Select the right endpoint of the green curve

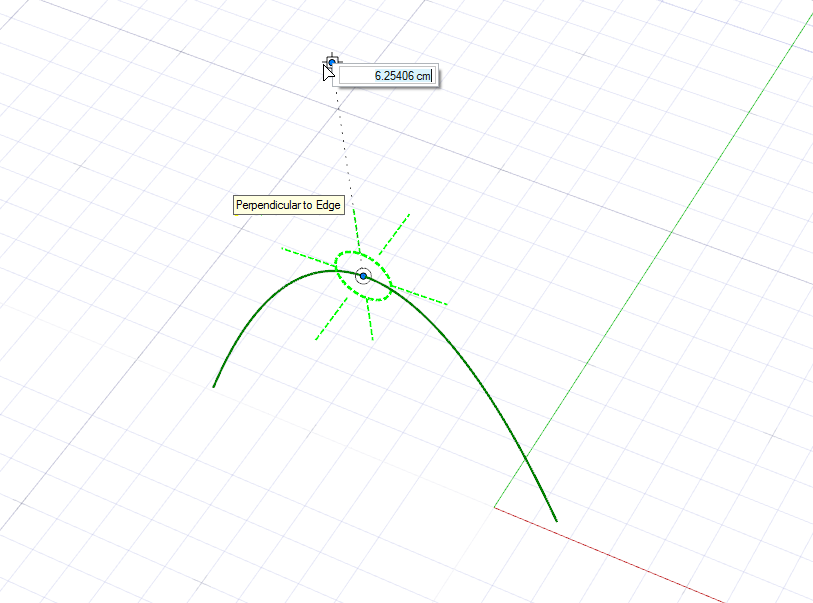[556, 520]
